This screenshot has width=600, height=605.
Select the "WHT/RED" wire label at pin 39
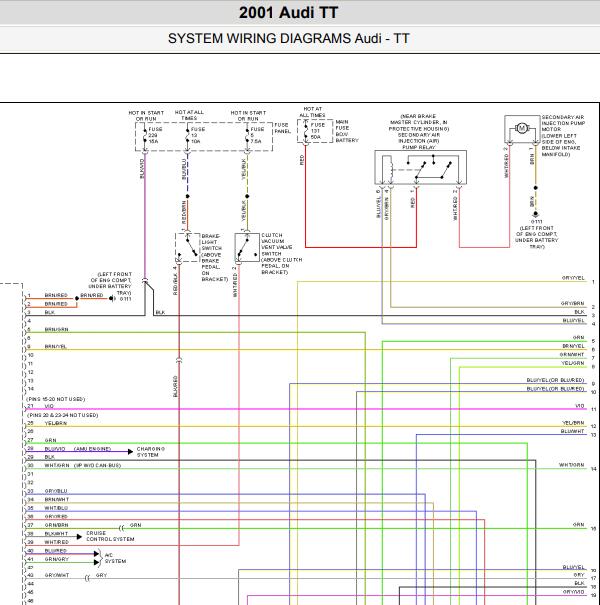coord(56,542)
